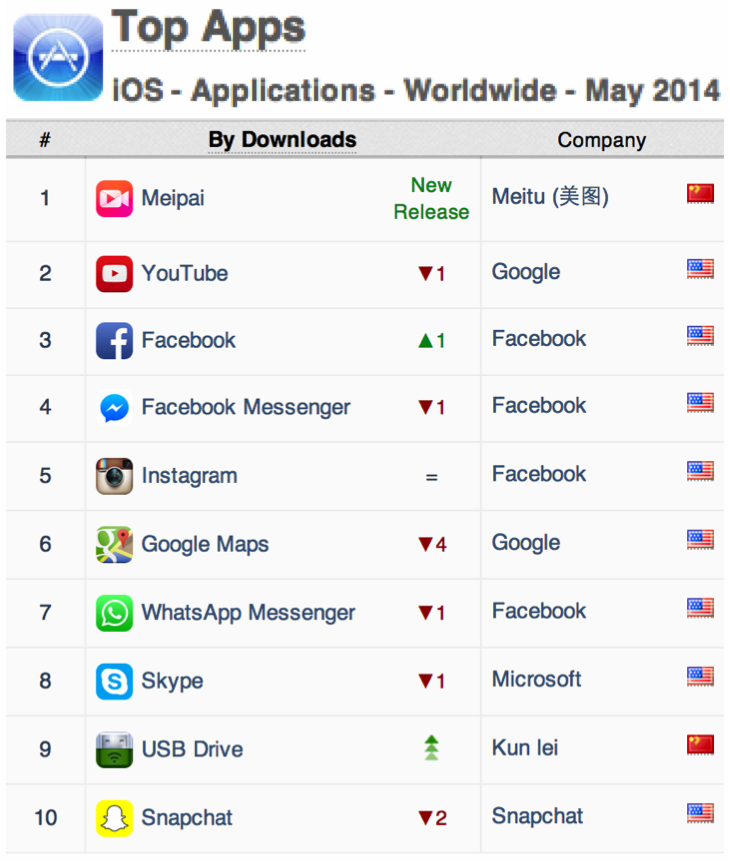Click the Facebook app name text

(x=188, y=340)
